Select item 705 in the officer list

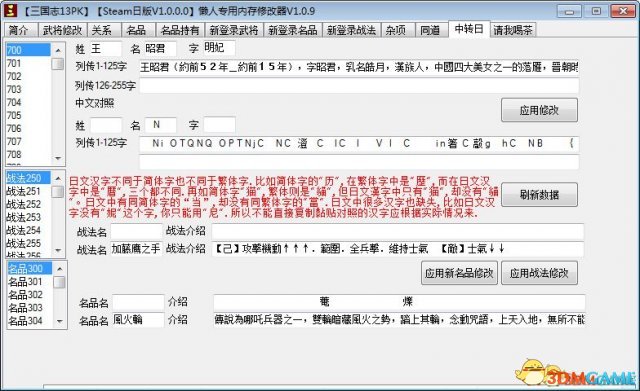click(28, 116)
